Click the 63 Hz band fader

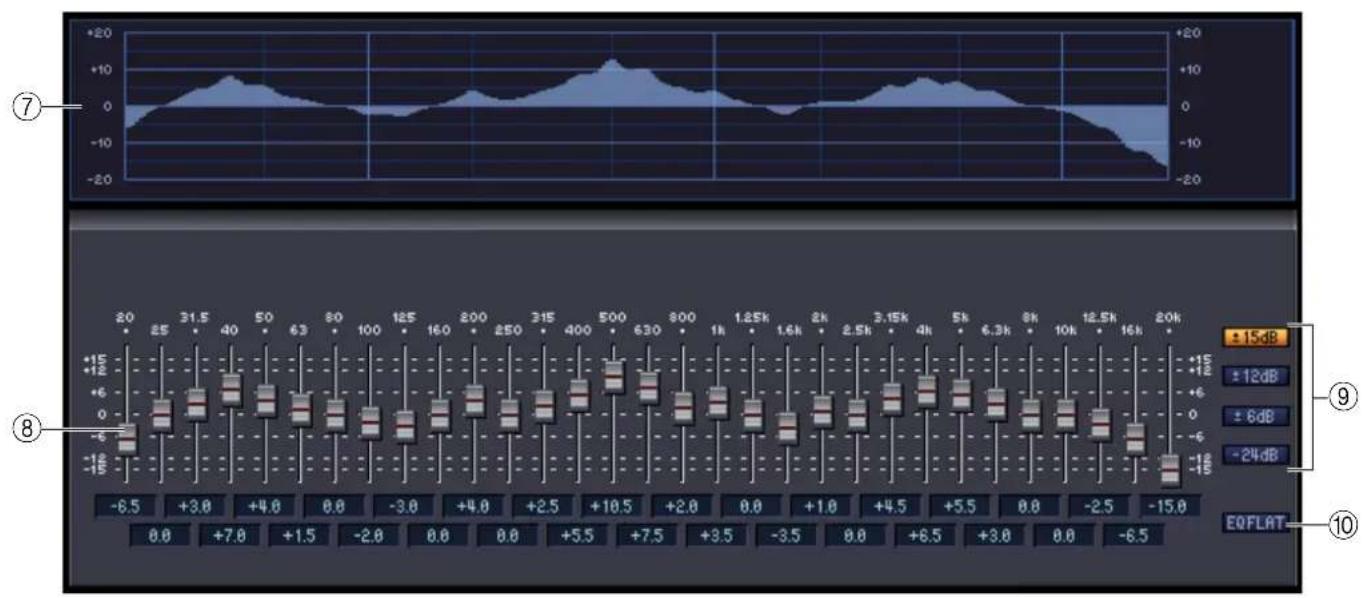coord(301,408)
